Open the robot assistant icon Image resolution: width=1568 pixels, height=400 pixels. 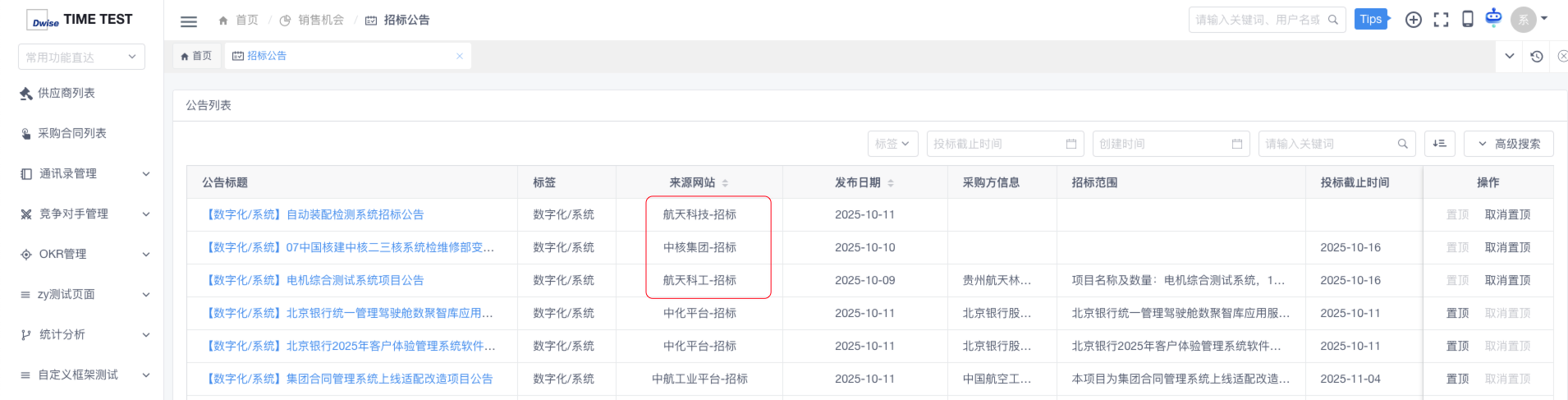[1493, 17]
